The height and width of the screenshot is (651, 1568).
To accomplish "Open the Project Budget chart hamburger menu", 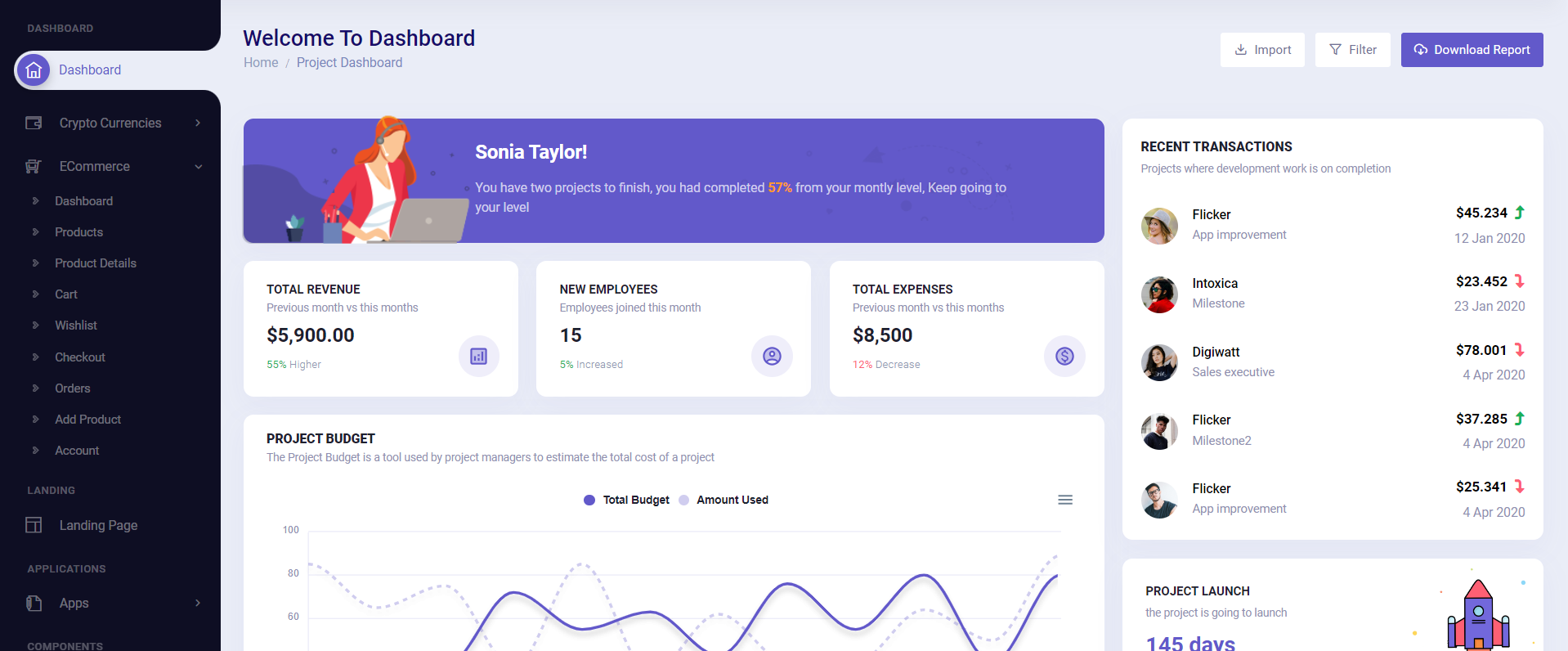I will 1064,500.
